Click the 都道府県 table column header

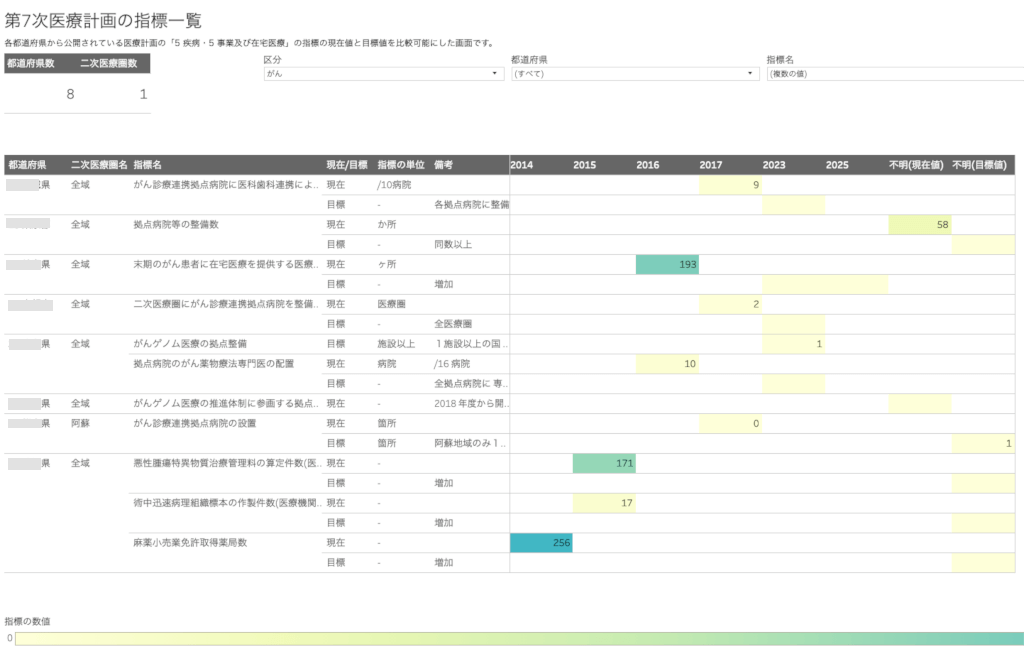coord(27,164)
